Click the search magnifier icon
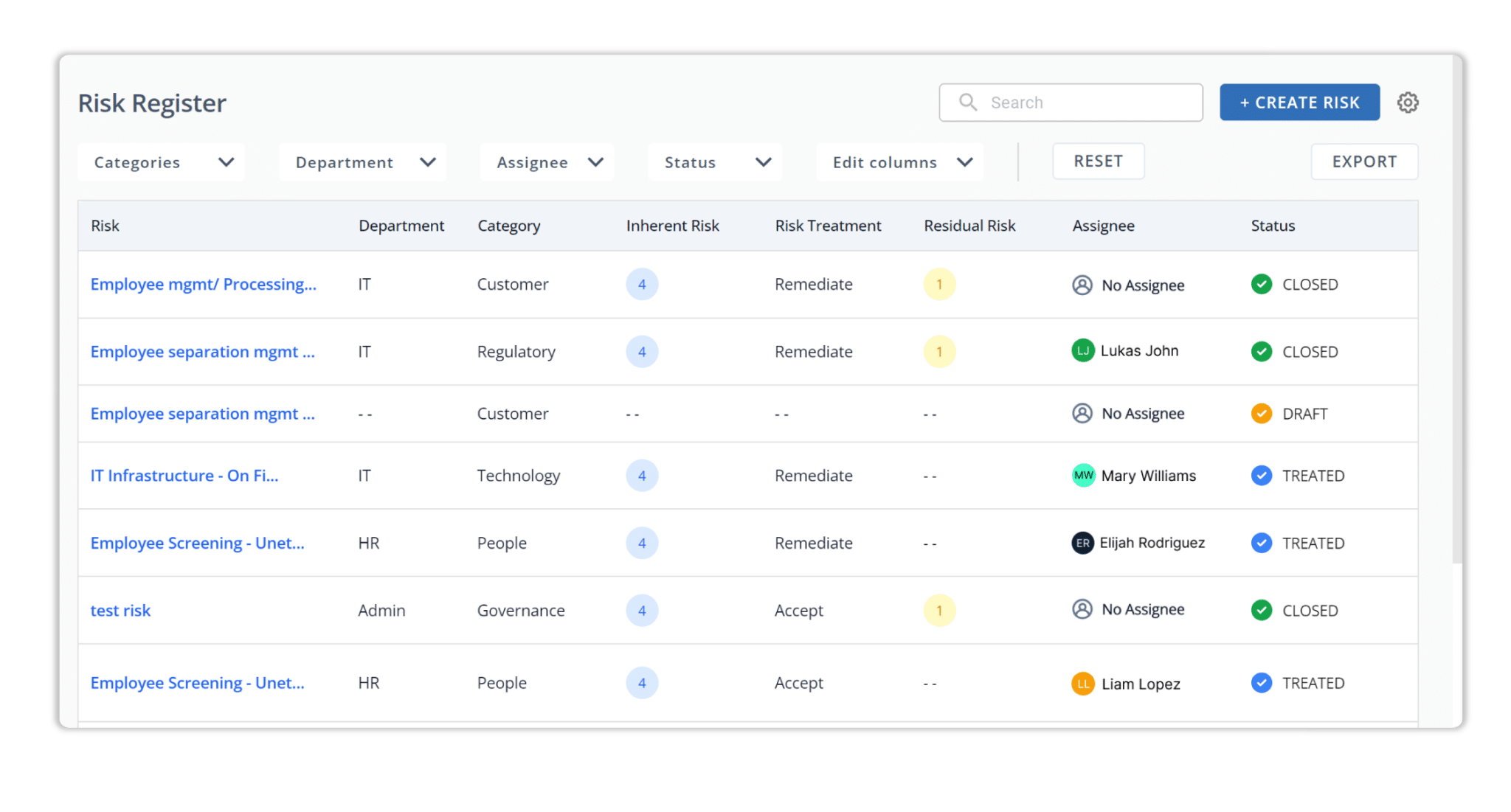Viewport: 1511px width, 812px height. (968, 103)
